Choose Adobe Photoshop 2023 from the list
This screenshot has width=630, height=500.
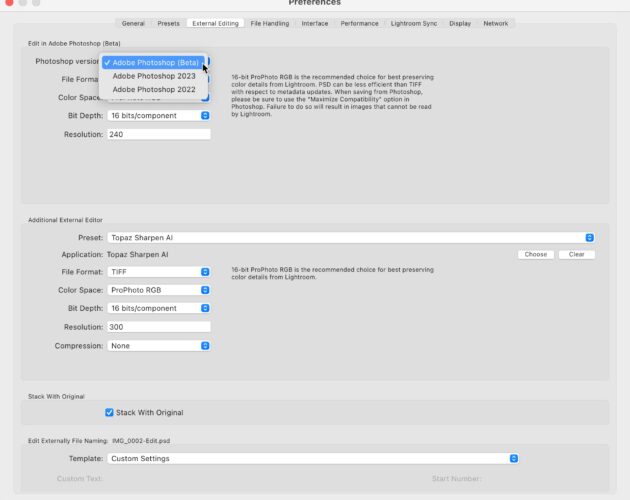(x=153, y=76)
